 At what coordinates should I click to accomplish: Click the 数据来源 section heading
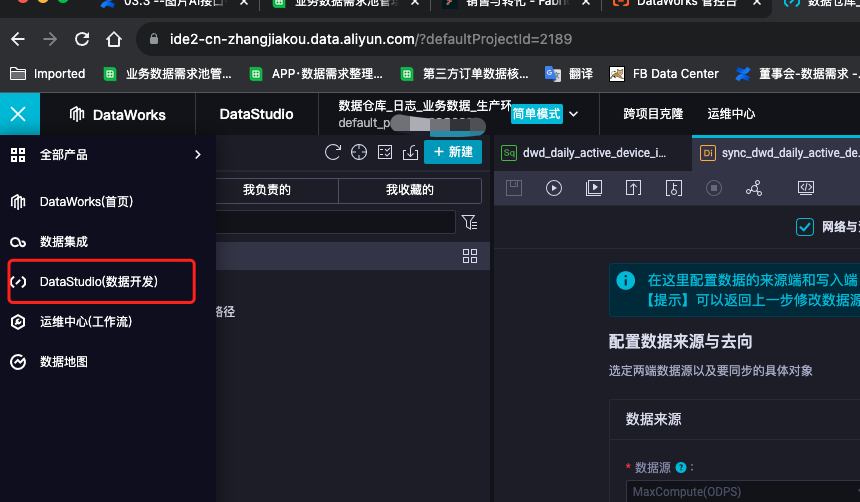click(x=653, y=419)
